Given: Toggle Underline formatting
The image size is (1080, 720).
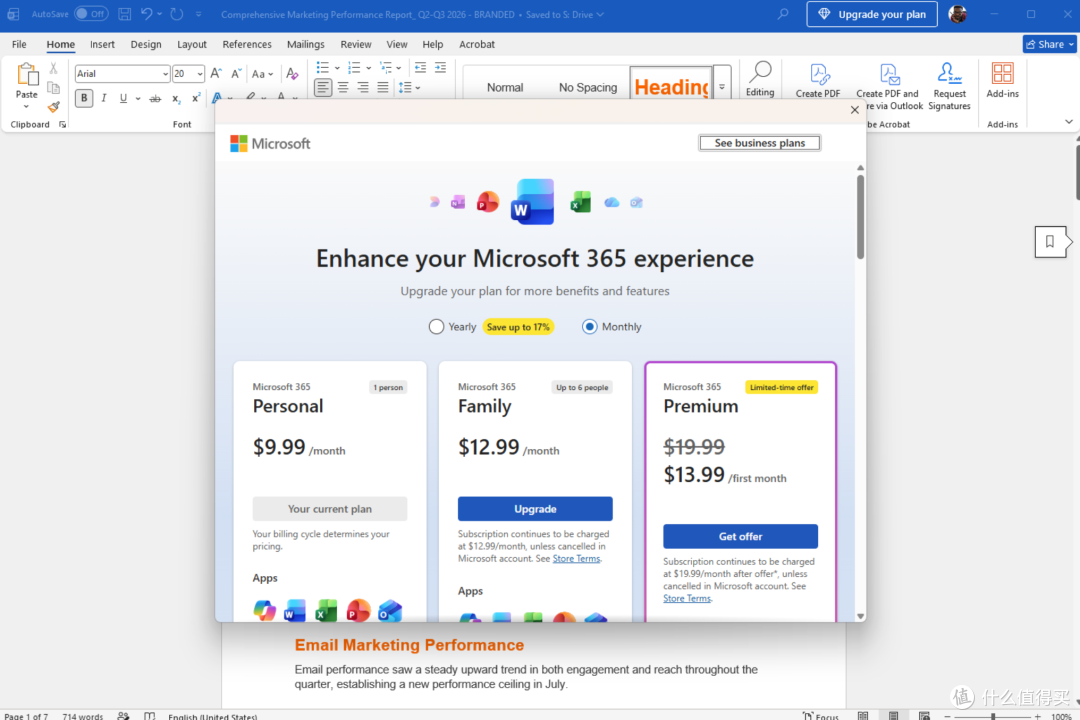Looking at the screenshot, I should [123, 98].
